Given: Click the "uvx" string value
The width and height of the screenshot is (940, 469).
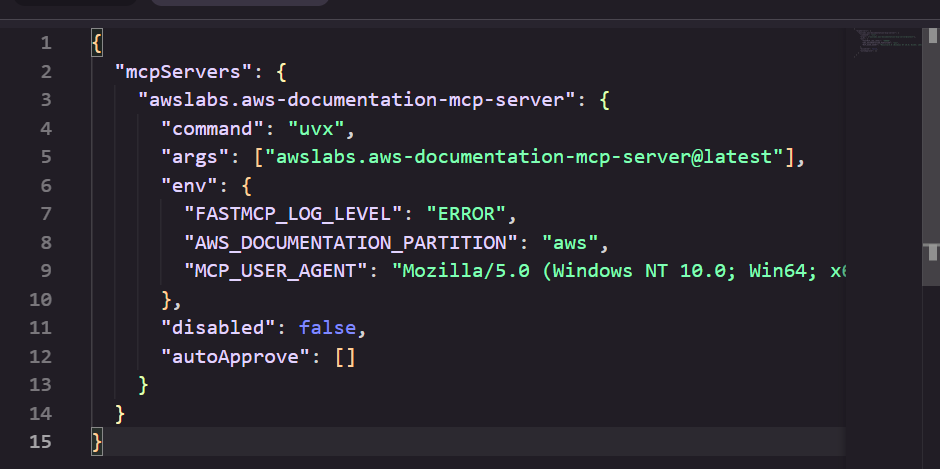Looking at the screenshot, I should click(322, 129).
